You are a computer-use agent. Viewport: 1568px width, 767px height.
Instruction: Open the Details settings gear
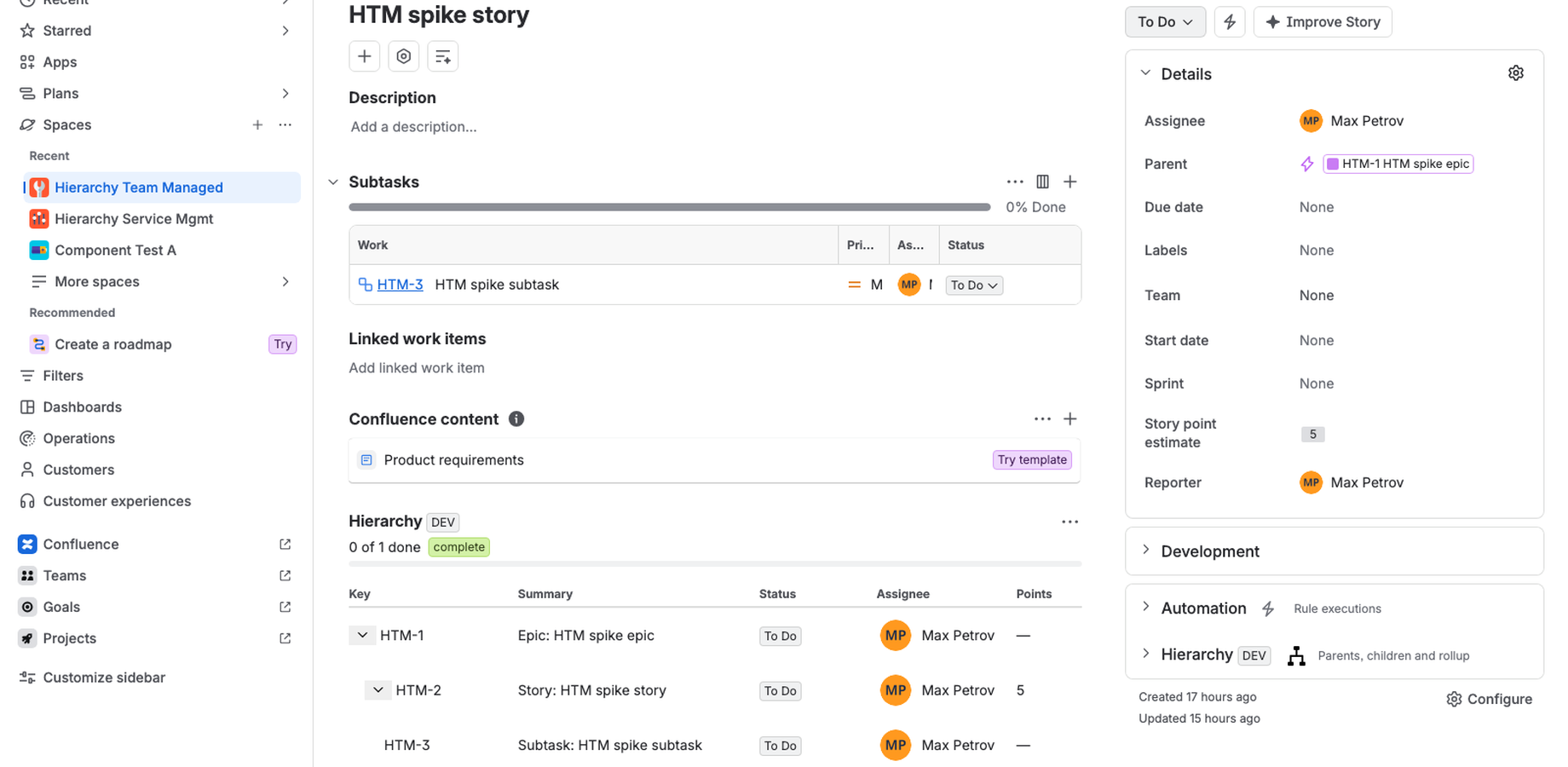[x=1516, y=73]
